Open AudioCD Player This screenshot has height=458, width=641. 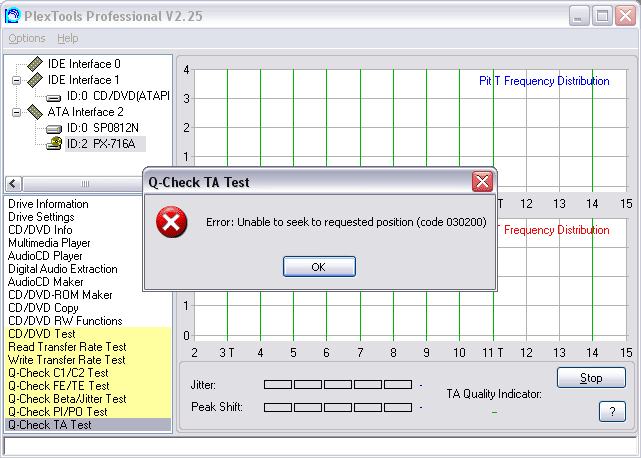[x=45, y=256]
